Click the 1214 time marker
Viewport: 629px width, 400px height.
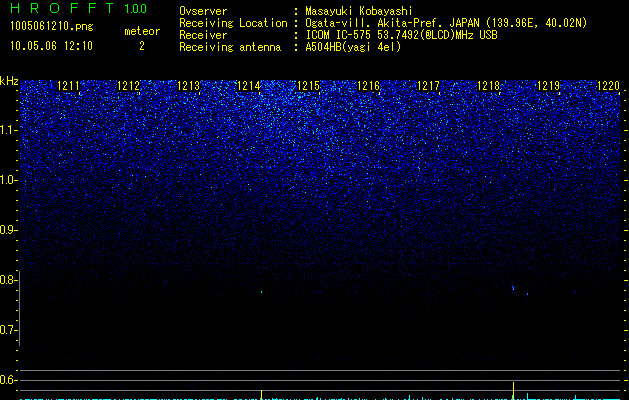[x=249, y=86]
